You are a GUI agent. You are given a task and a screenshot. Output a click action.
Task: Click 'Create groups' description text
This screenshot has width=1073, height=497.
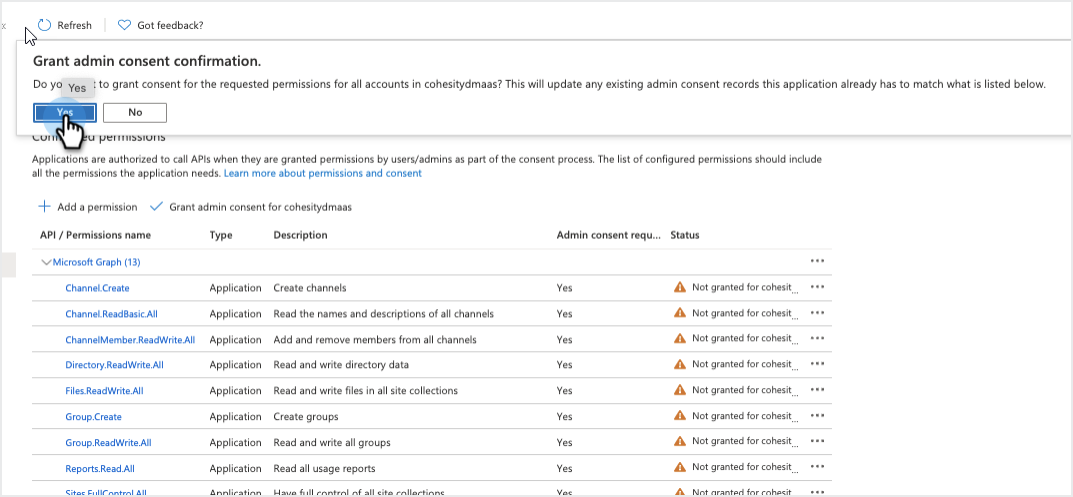coord(306,416)
